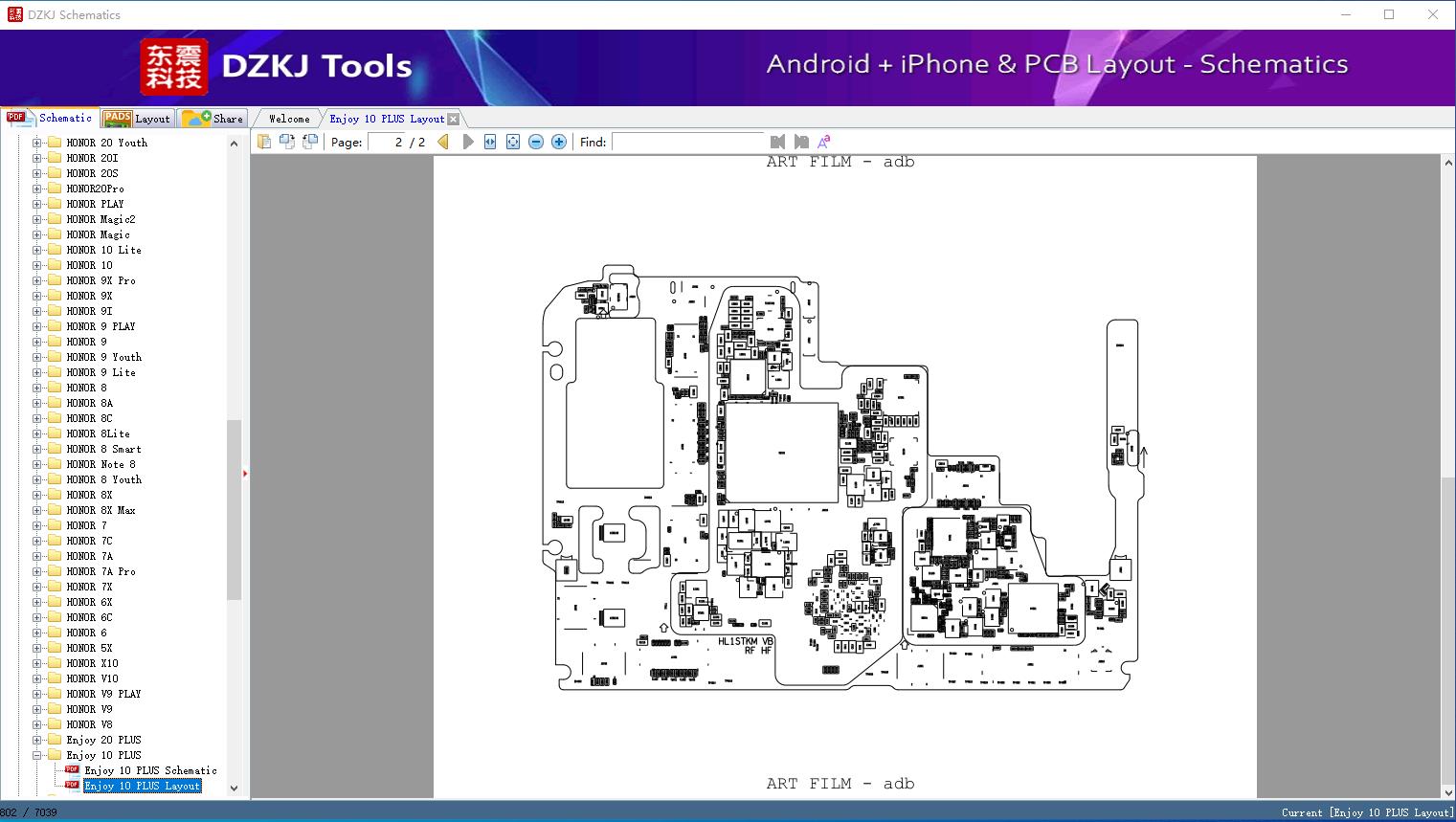Minimize the DZKJ Schematics window

1346,14
